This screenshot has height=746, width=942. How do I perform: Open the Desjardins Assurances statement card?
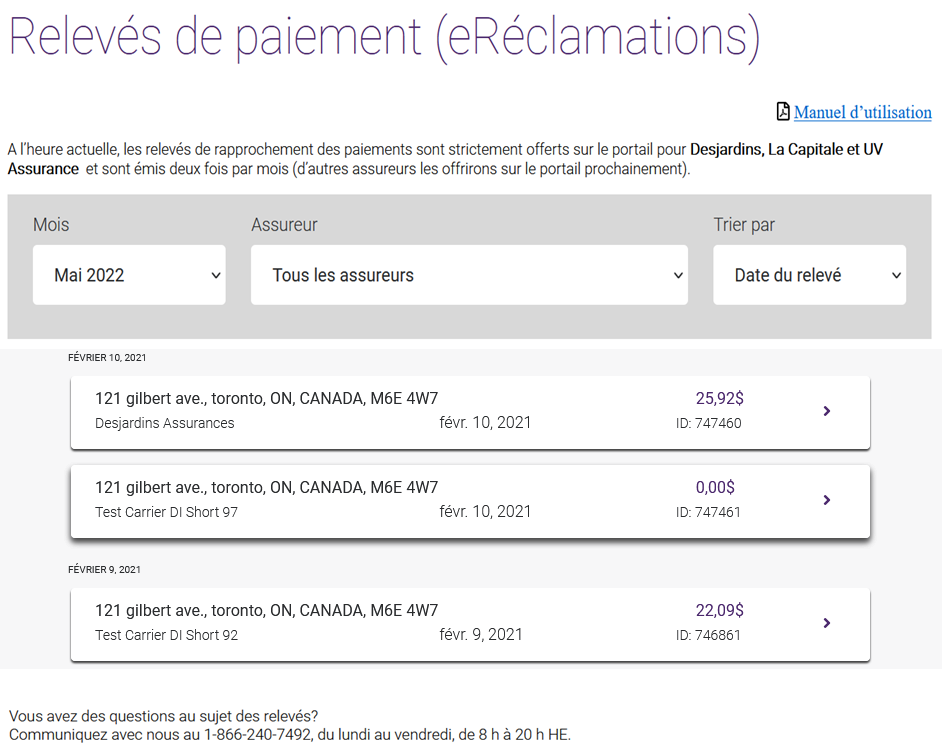pyautogui.click(x=470, y=413)
